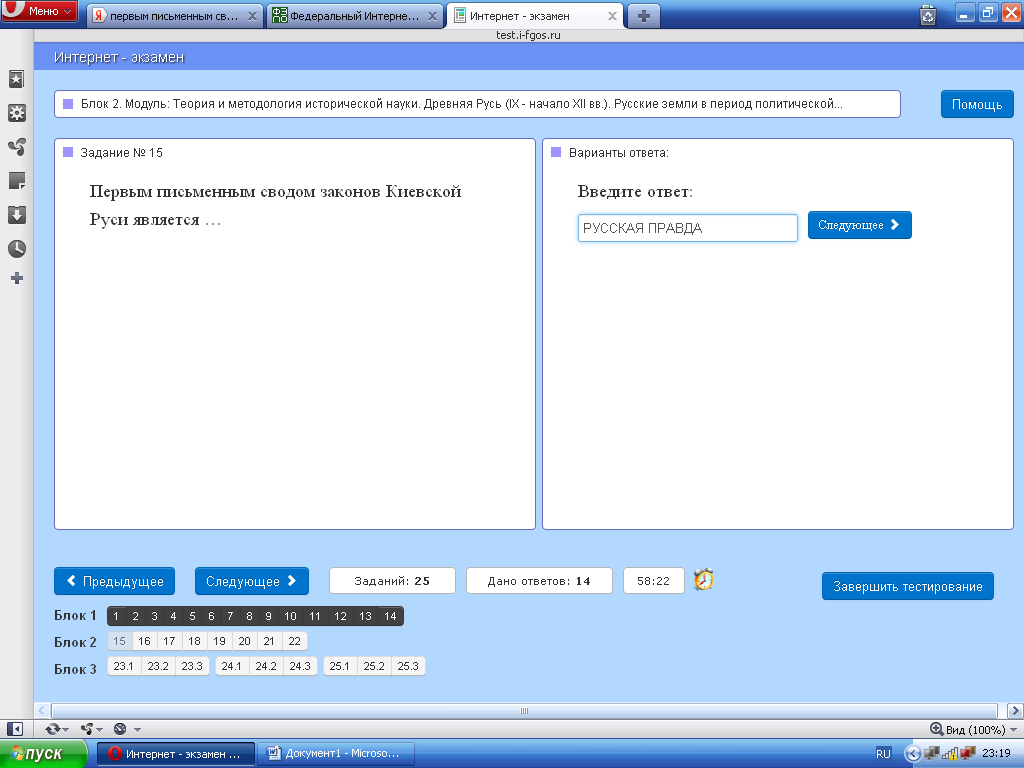Click Завершить тестирование button
Screen dimensions: 1024x768
907,586
